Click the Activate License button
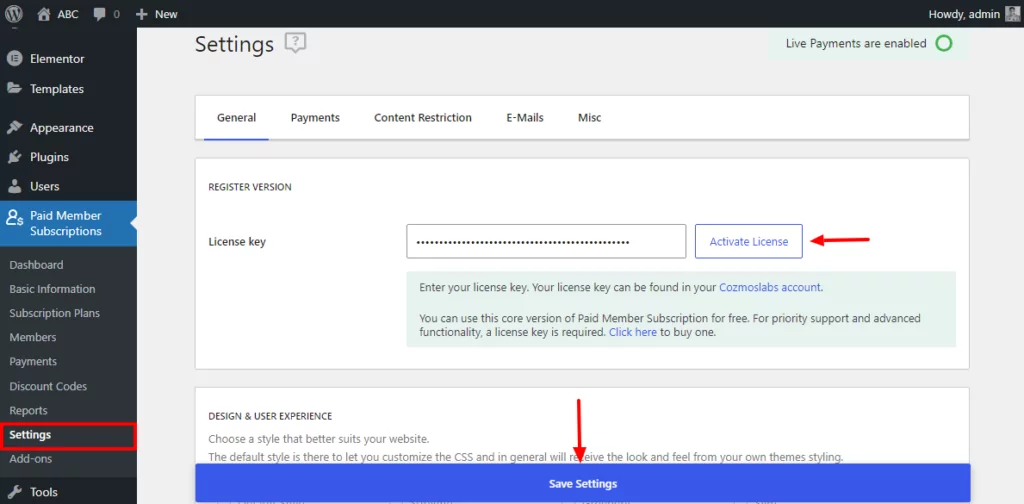Screen dimensions: 1024x504 (748, 242)
